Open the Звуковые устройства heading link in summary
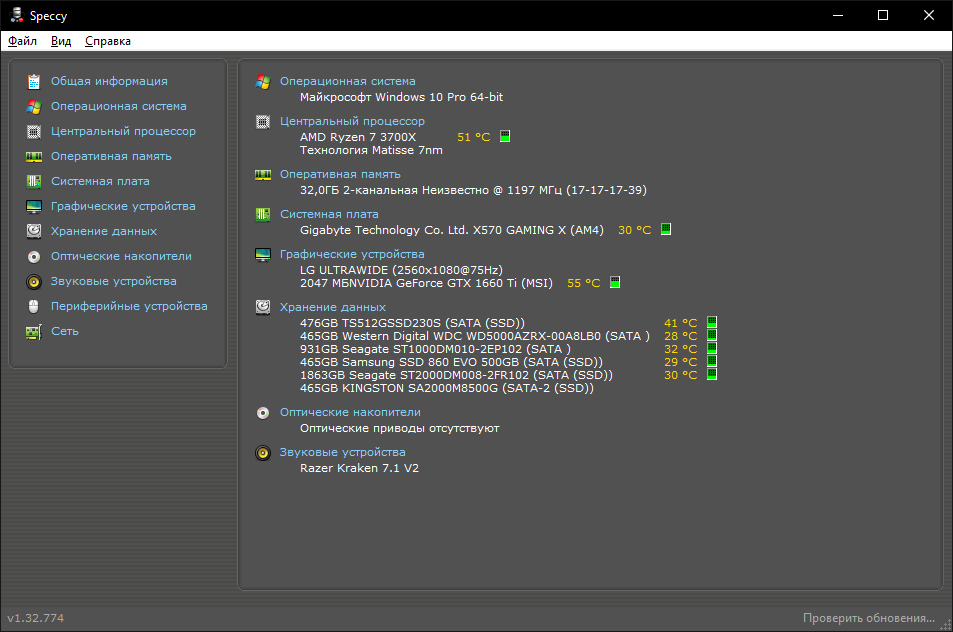Image resolution: width=953 pixels, height=632 pixels. [343, 452]
